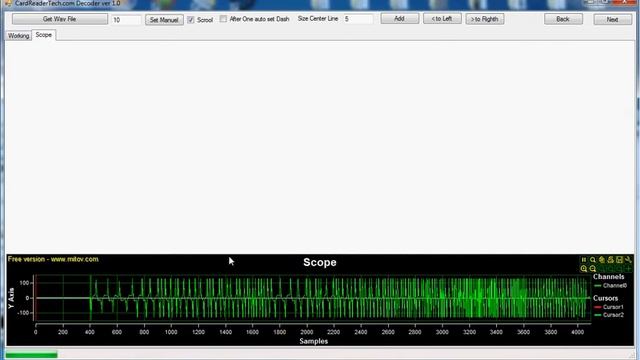
Task: Click the Scope title text
Action: pos(320,262)
